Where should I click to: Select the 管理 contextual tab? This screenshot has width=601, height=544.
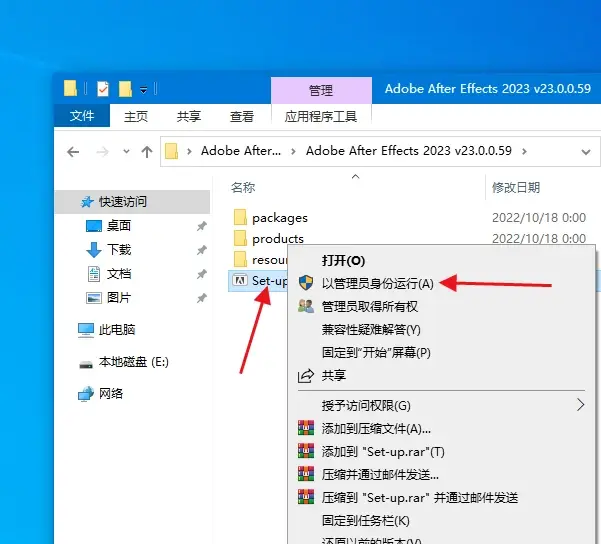pyautogui.click(x=321, y=90)
